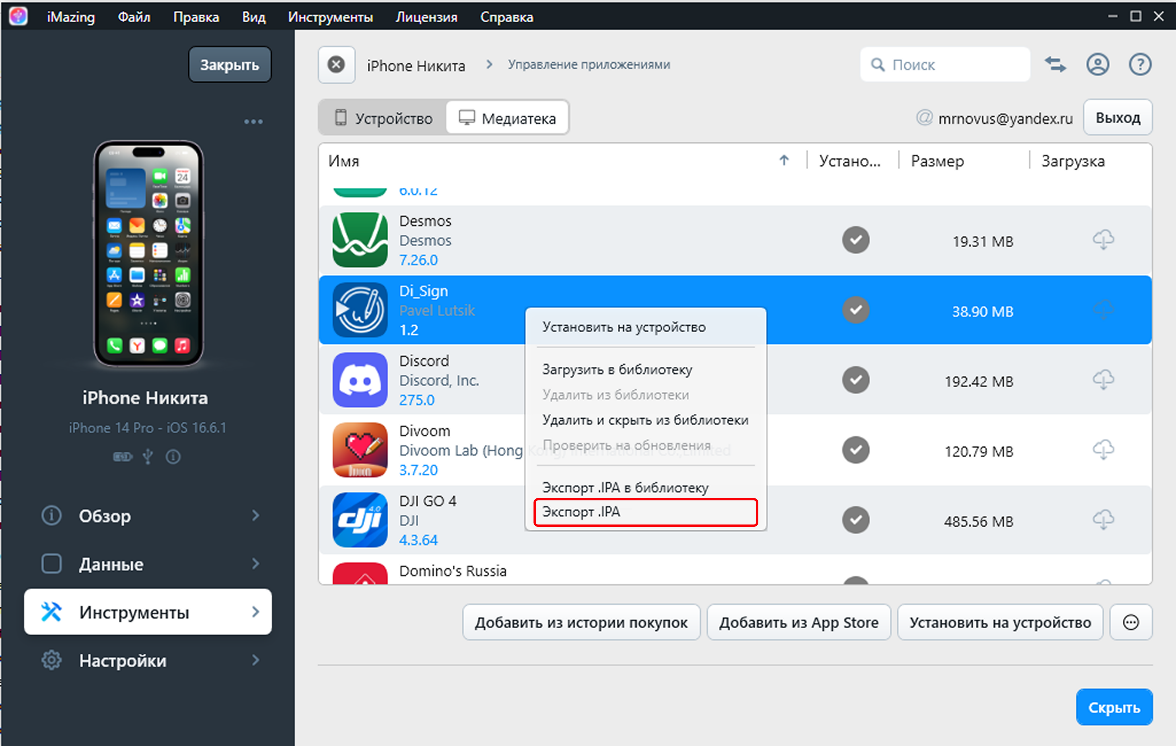Expand the Данные sidebar section
The height and width of the screenshot is (746, 1176).
point(148,564)
